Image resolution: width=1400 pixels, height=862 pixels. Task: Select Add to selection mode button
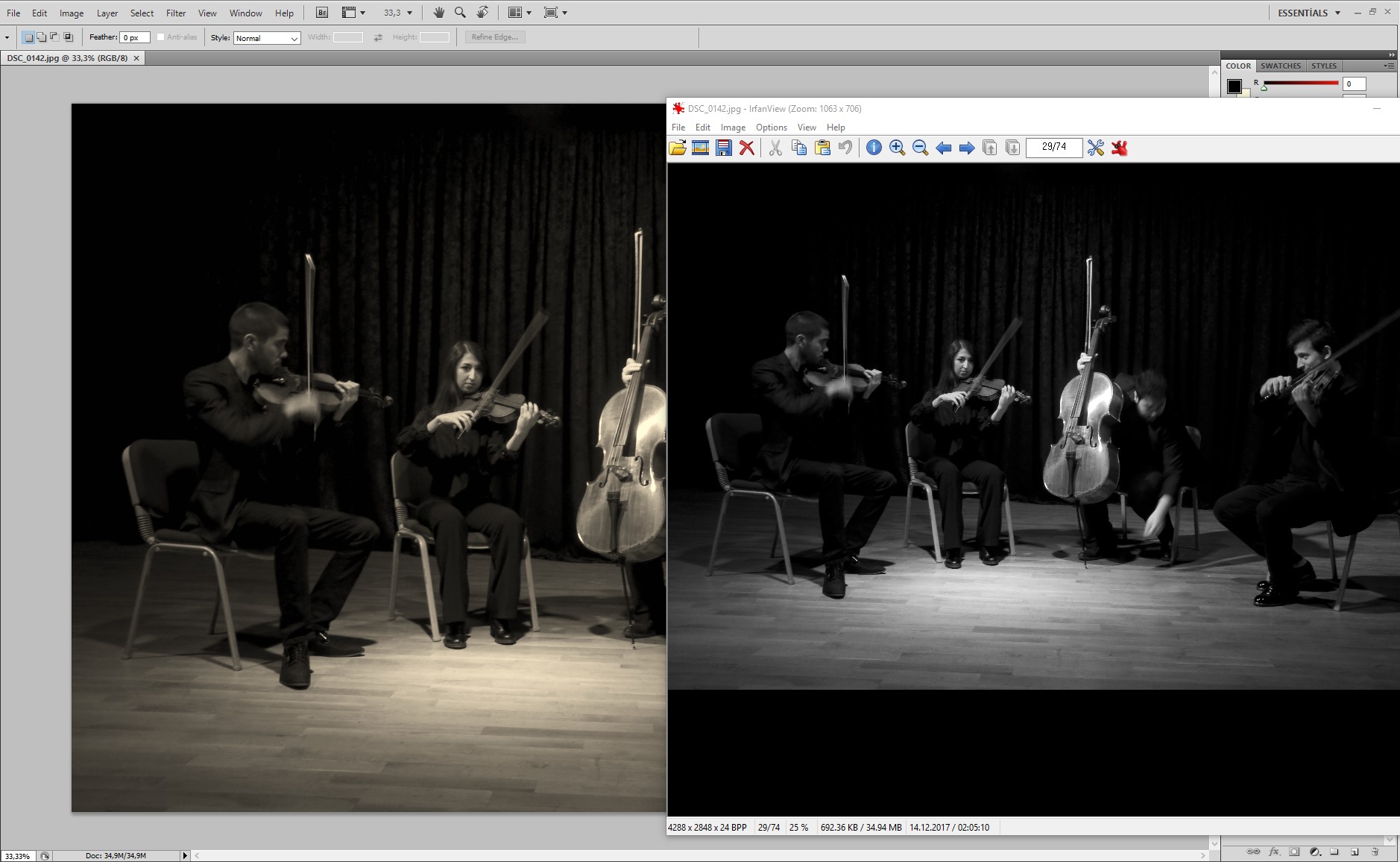point(42,37)
